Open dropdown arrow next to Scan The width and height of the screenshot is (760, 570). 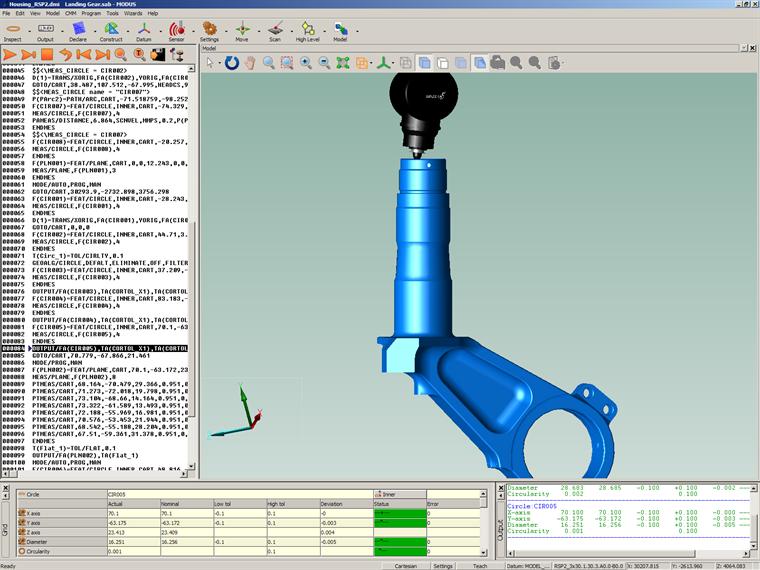291,32
